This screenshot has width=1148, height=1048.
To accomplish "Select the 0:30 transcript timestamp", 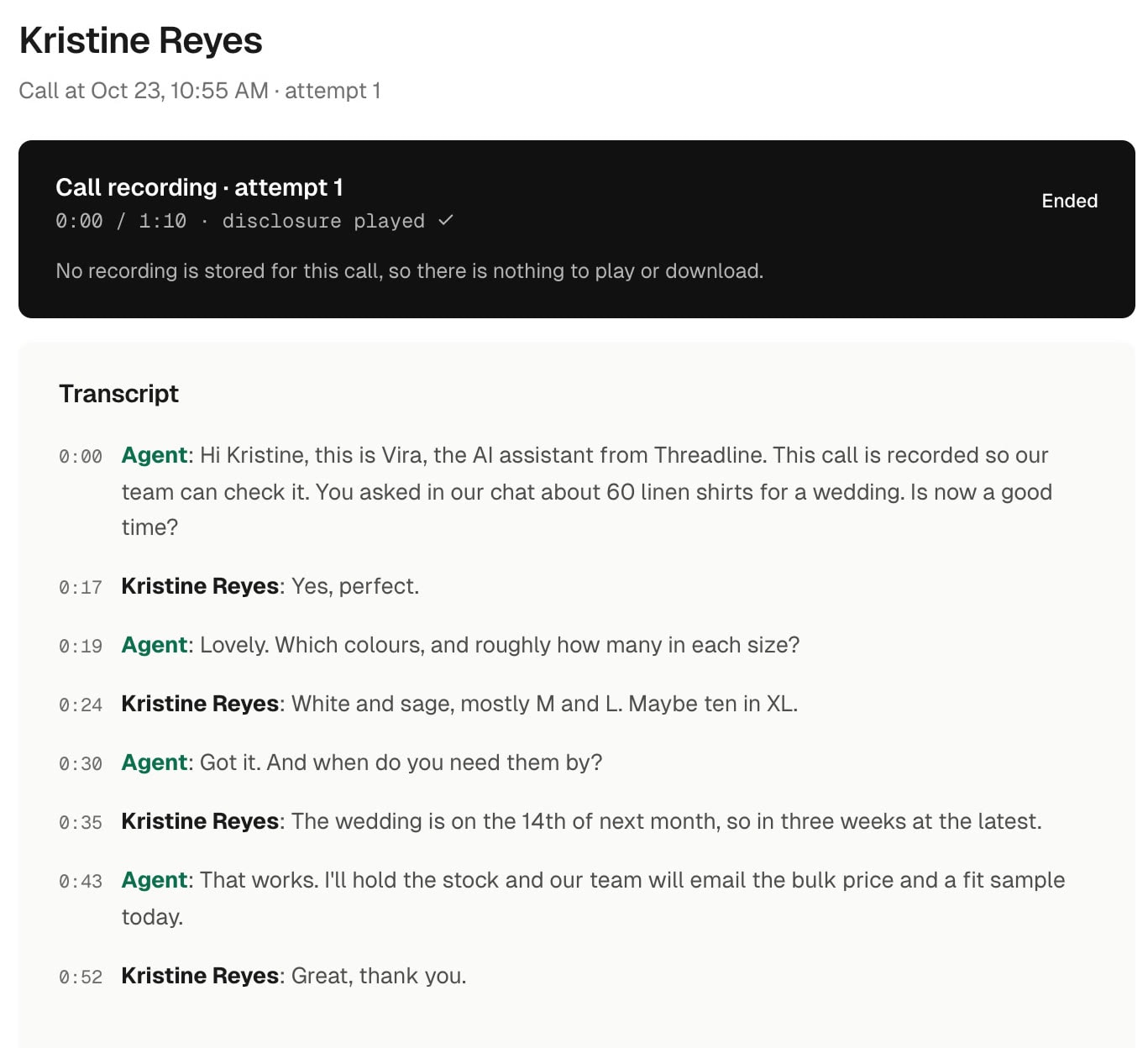I will click(x=81, y=764).
